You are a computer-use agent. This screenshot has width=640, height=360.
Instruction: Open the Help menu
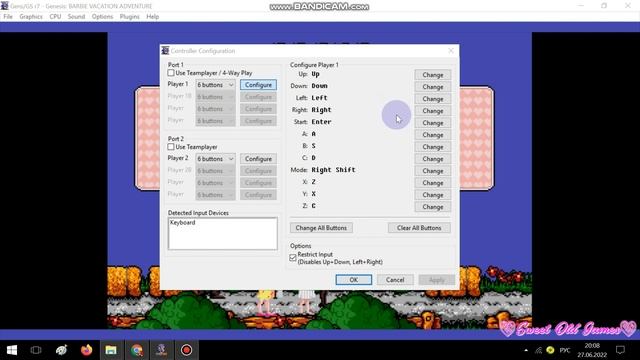tap(153, 17)
